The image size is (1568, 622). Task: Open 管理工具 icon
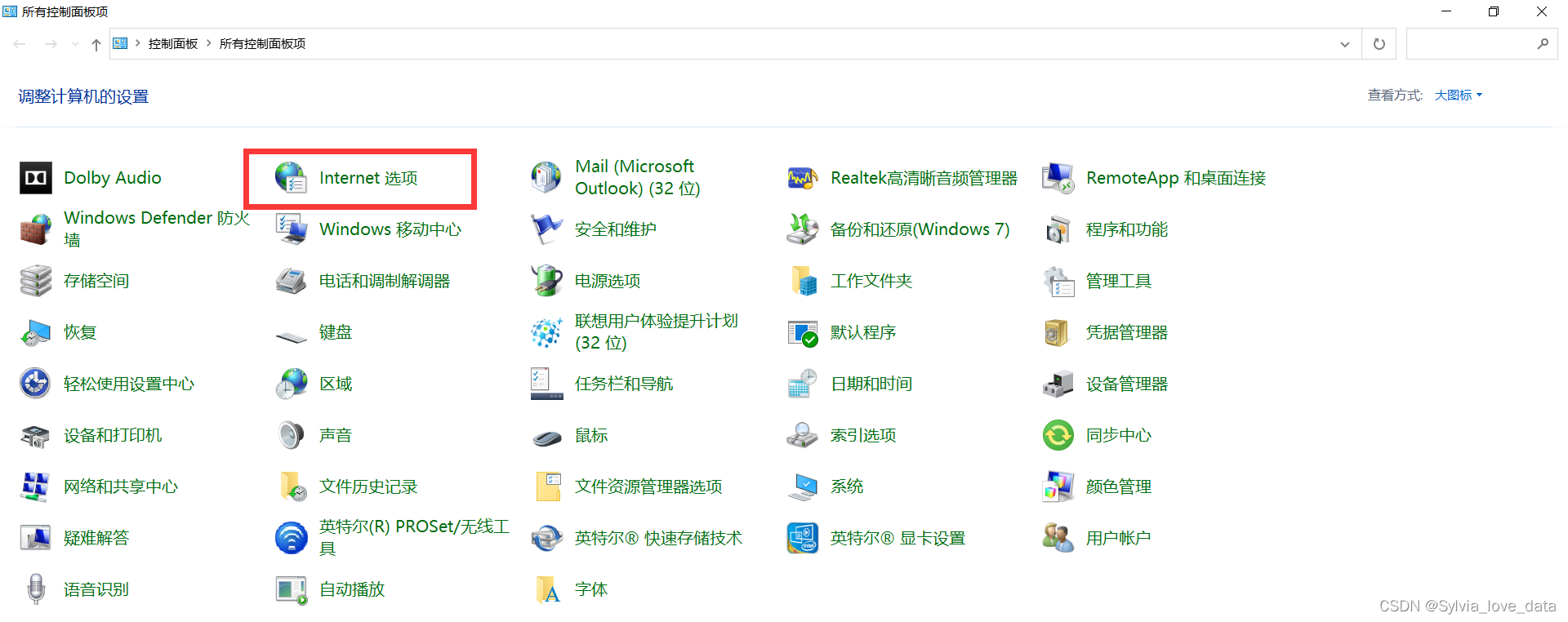1058,281
